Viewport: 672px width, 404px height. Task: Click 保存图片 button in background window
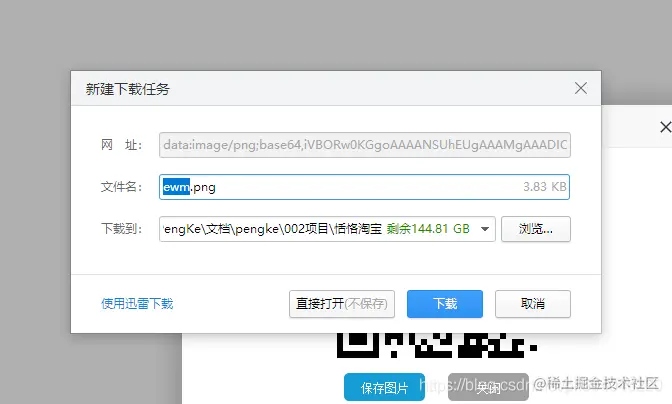[x=384, y=387]
